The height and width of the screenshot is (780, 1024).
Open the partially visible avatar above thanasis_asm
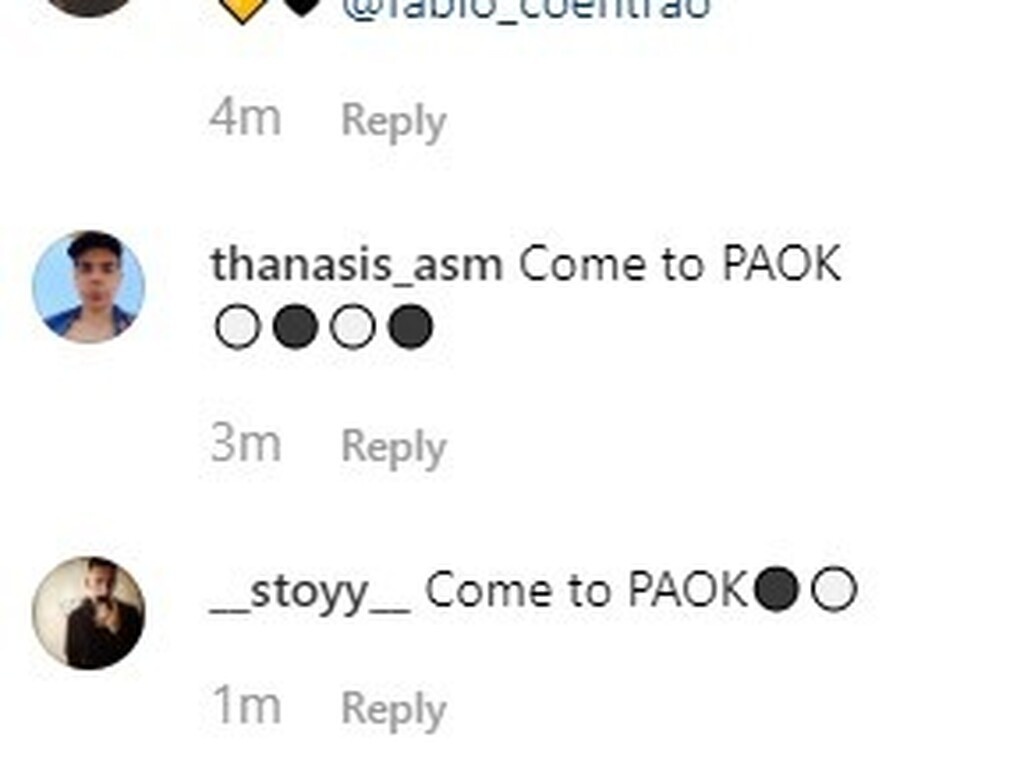tap(88, 8)
